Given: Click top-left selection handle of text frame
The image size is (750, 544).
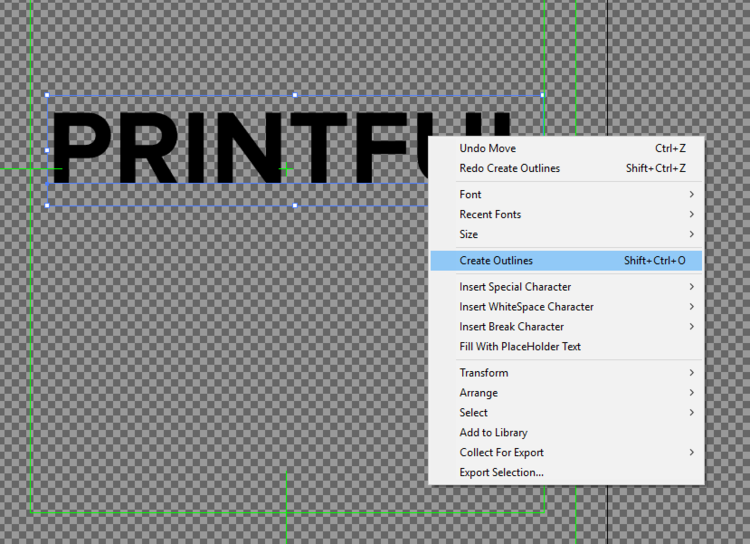Looking at the screenshot, I should coord(47,95).
